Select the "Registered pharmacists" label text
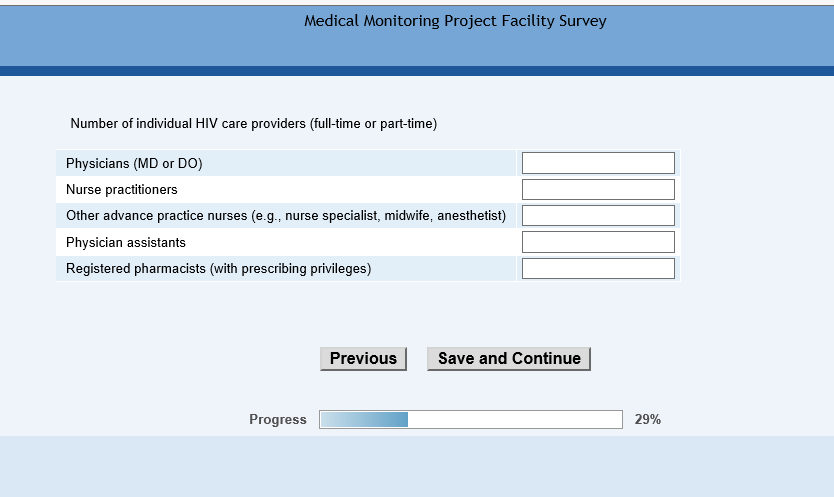This screenshot has width=834, height=497. click(x=218, y=269)
